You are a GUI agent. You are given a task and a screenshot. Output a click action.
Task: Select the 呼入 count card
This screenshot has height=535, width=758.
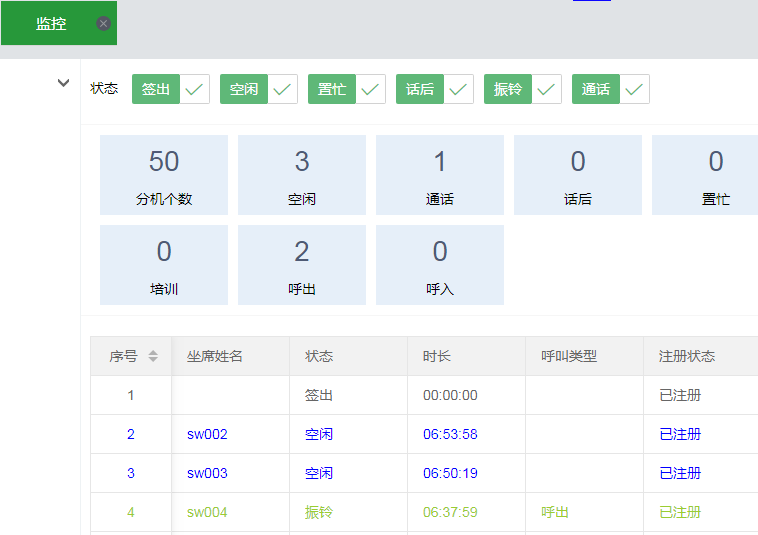coord(440,265)
